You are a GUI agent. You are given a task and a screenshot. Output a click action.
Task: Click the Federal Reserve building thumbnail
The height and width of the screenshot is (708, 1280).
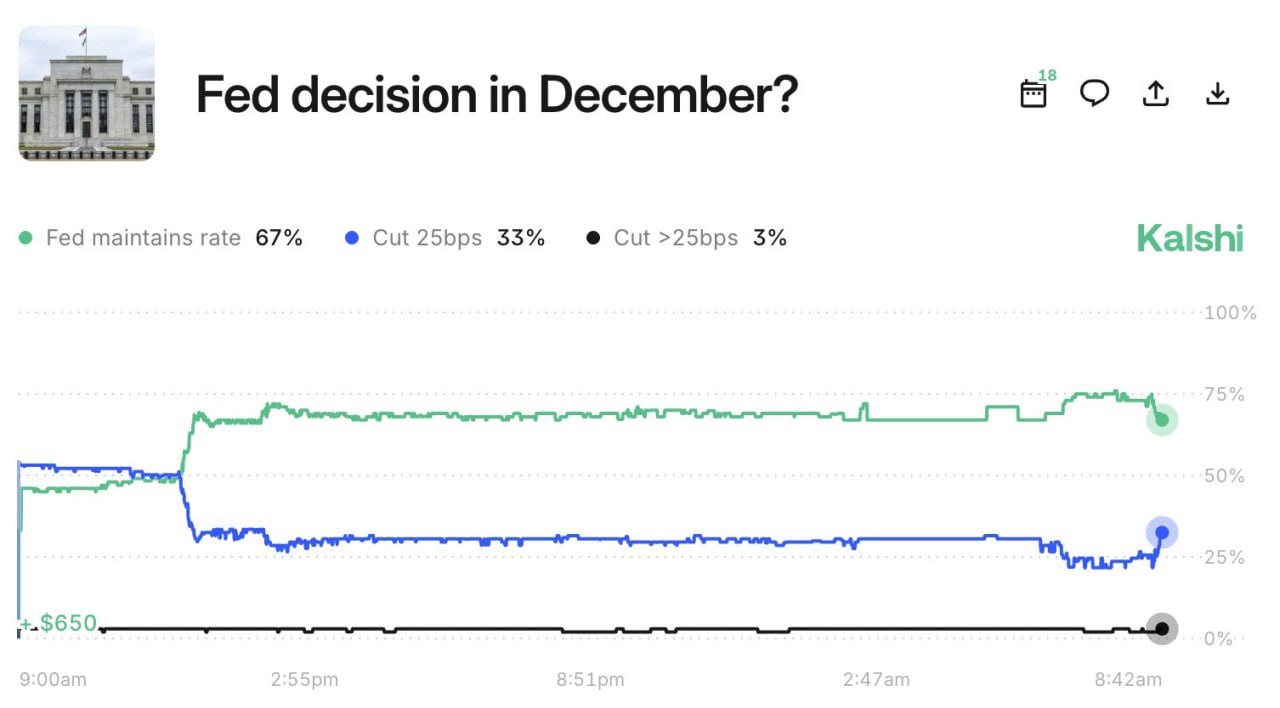[x=87, y=93]
